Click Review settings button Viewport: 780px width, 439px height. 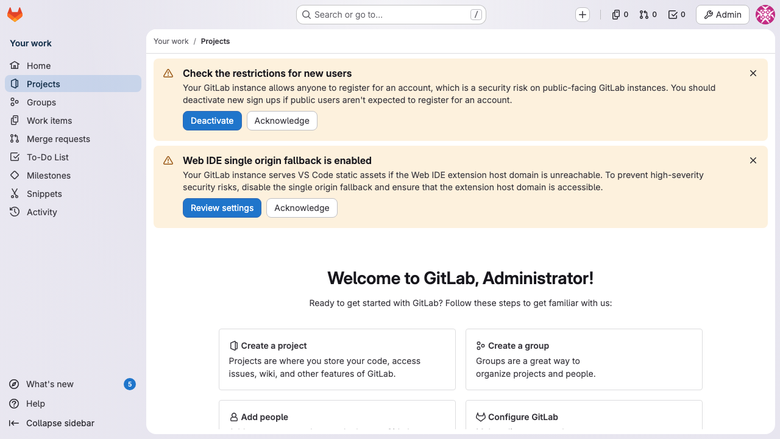click(x=222, y=208)
